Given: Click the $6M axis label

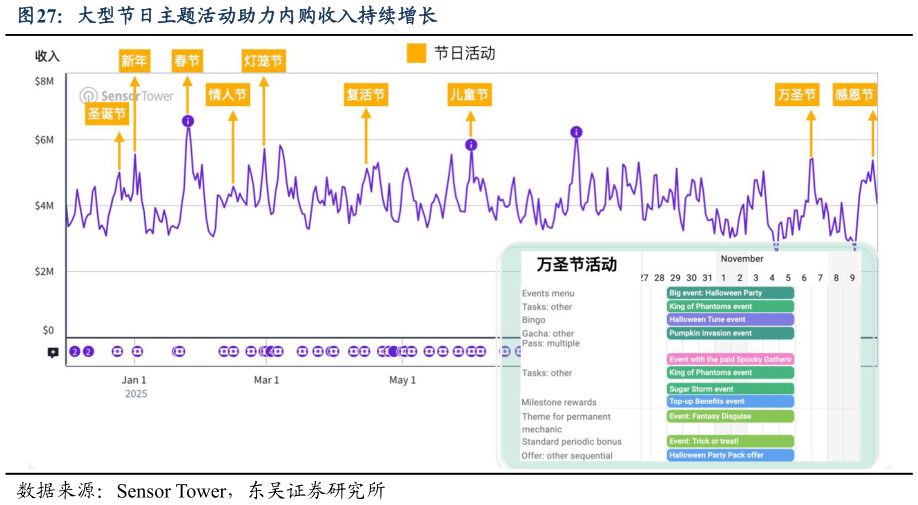Looking at the screenshot, I should (x=44, y=140).
